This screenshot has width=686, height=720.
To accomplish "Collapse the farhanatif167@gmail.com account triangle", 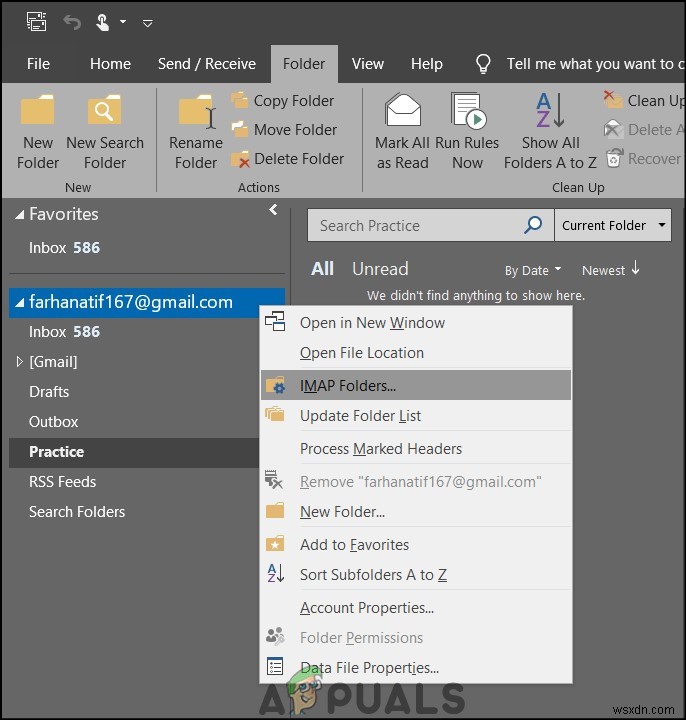I will (x=19, y=303).
